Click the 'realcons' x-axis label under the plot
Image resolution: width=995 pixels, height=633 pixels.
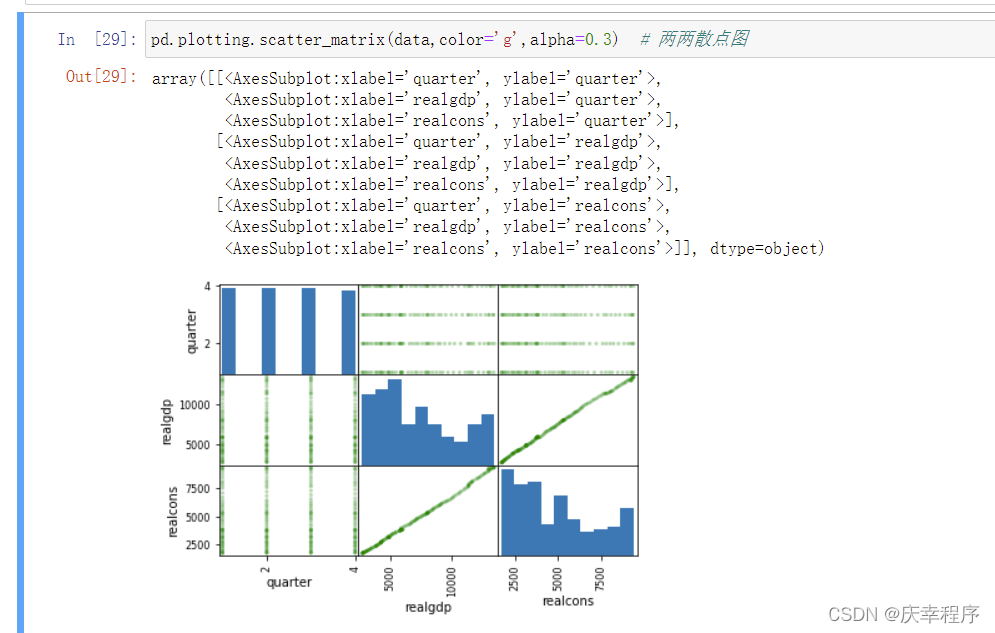[568, 601]
